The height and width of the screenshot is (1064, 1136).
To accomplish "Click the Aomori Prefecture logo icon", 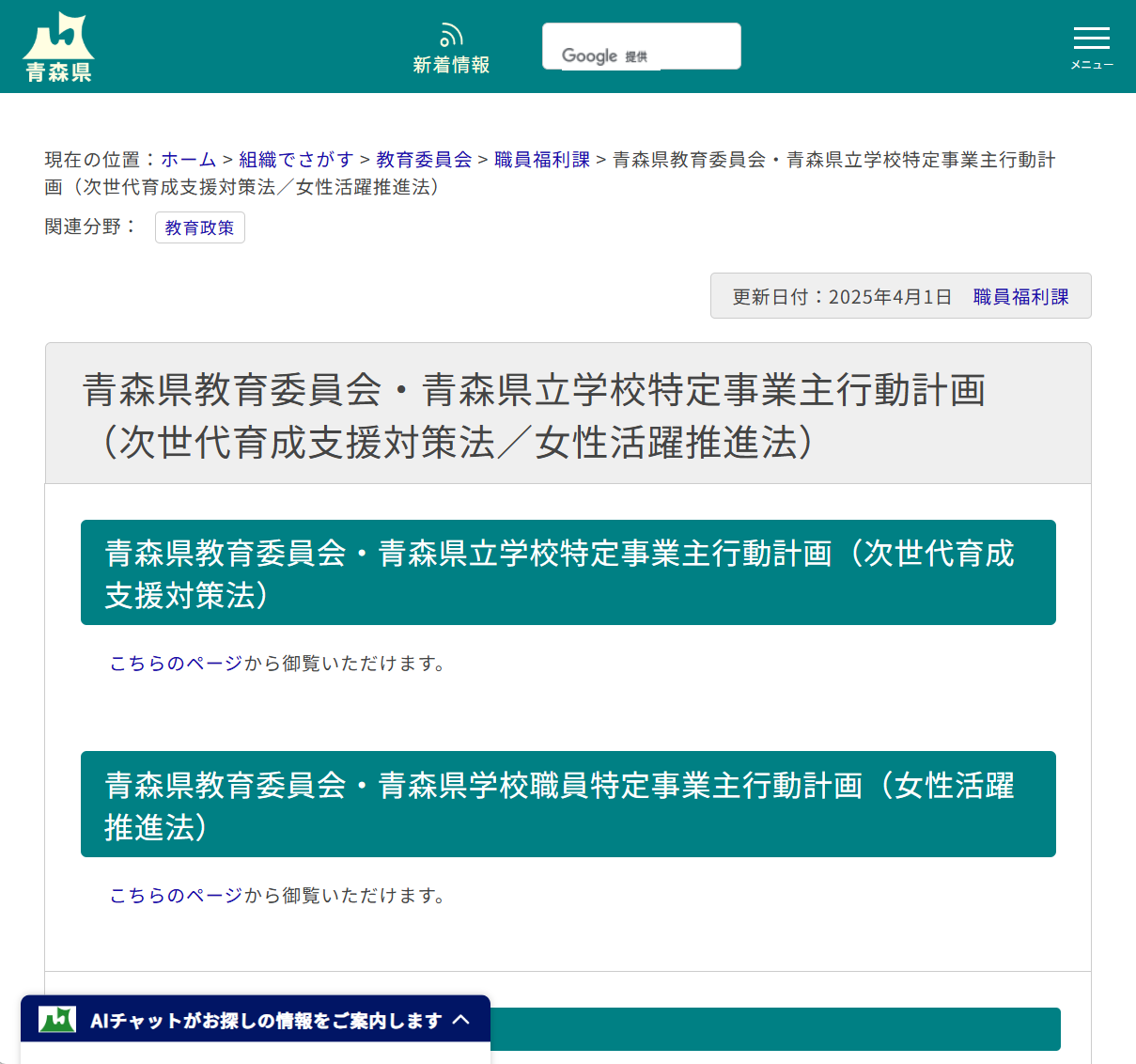I will tap(58, 36).
